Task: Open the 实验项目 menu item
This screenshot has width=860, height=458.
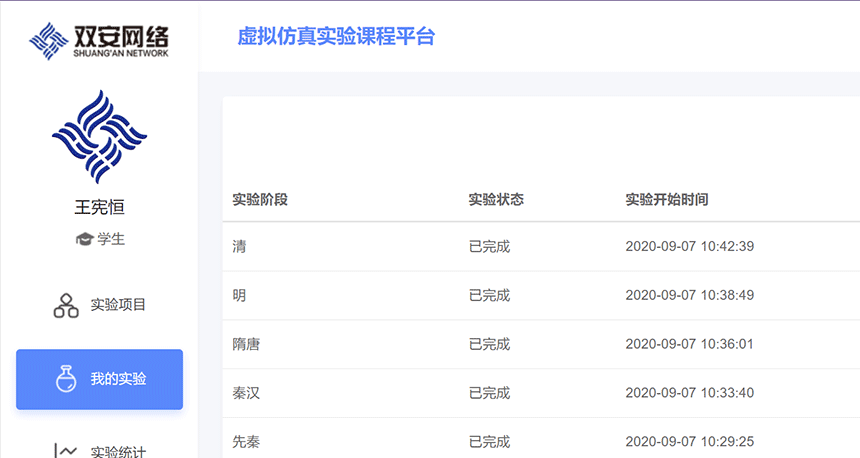Action: [x=99, y=305]
